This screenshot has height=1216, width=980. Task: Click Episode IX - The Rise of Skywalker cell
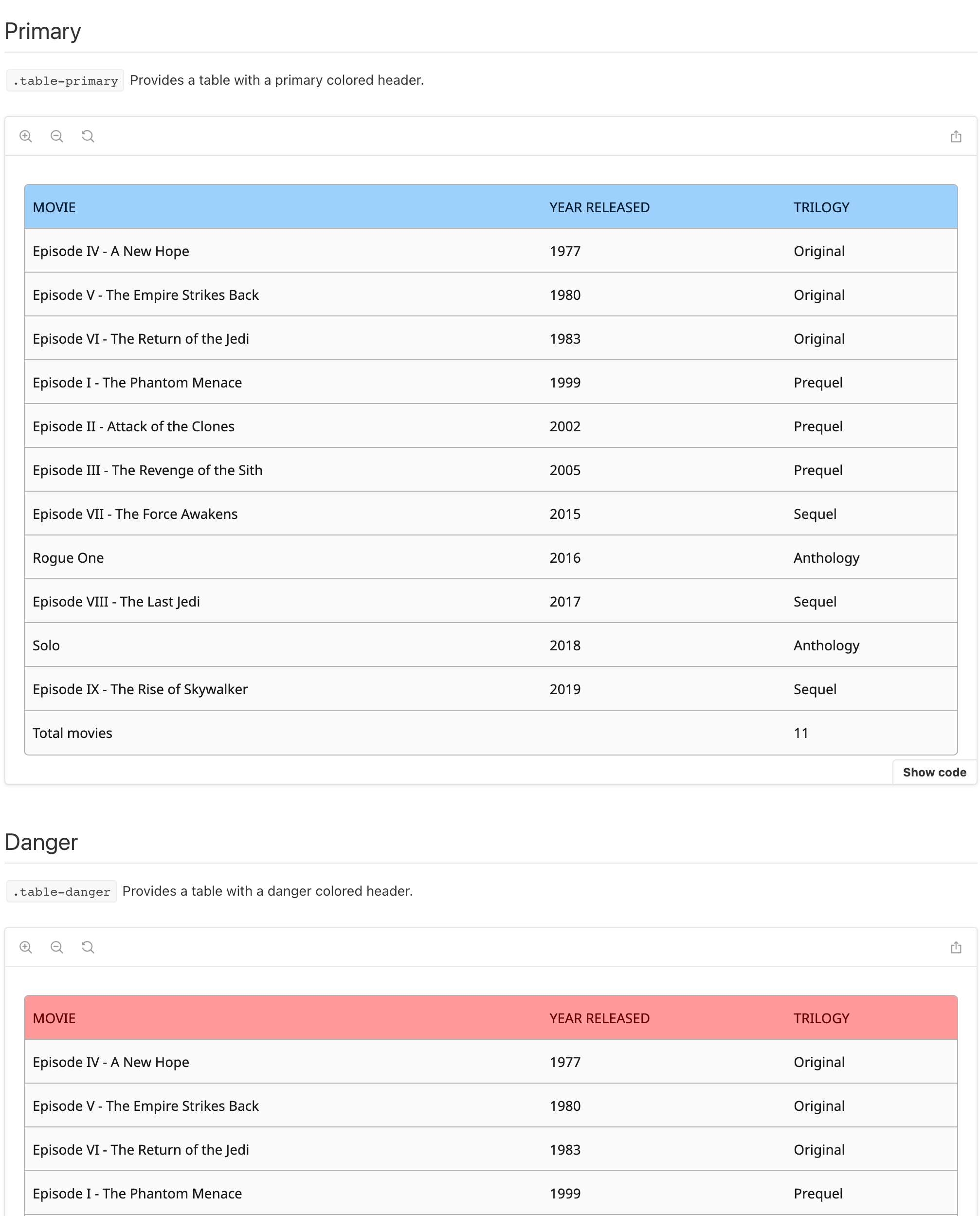pyautogui.click(x=140, y=689)
